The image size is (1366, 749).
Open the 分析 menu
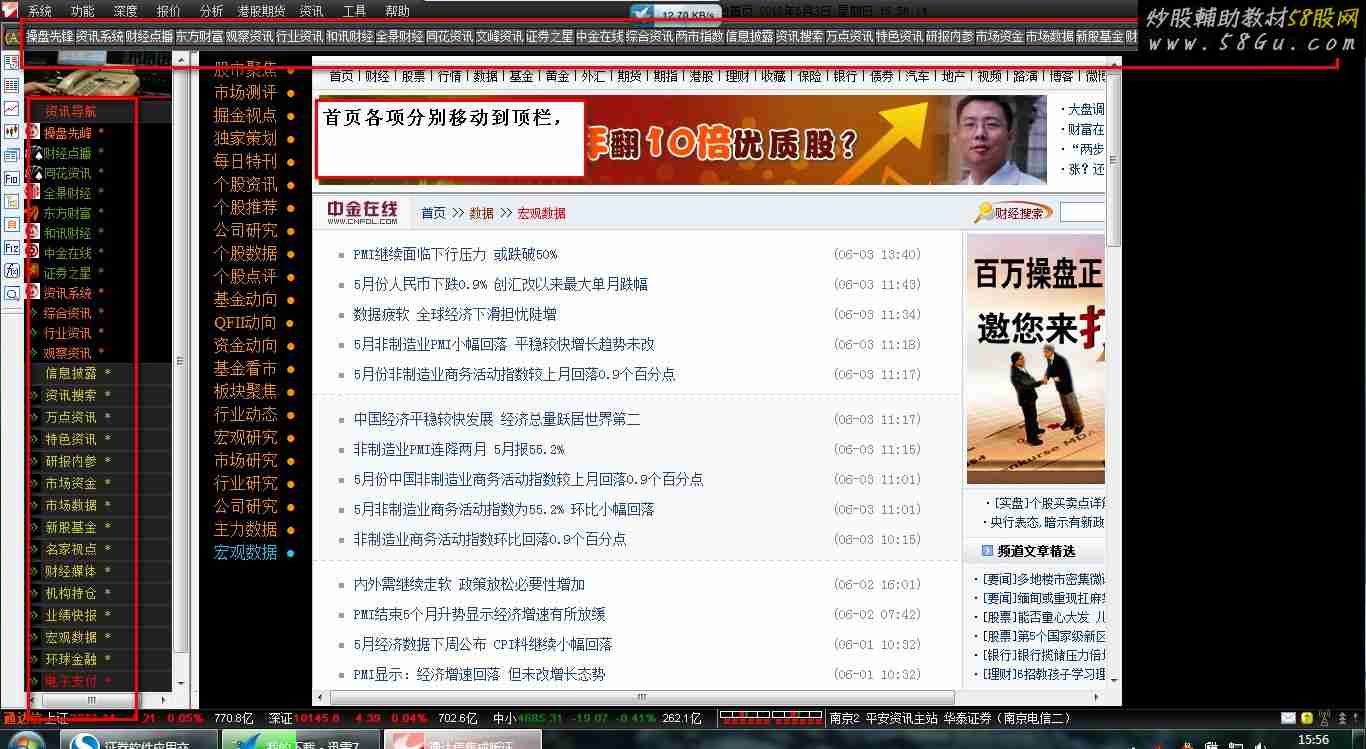[211, 11]
